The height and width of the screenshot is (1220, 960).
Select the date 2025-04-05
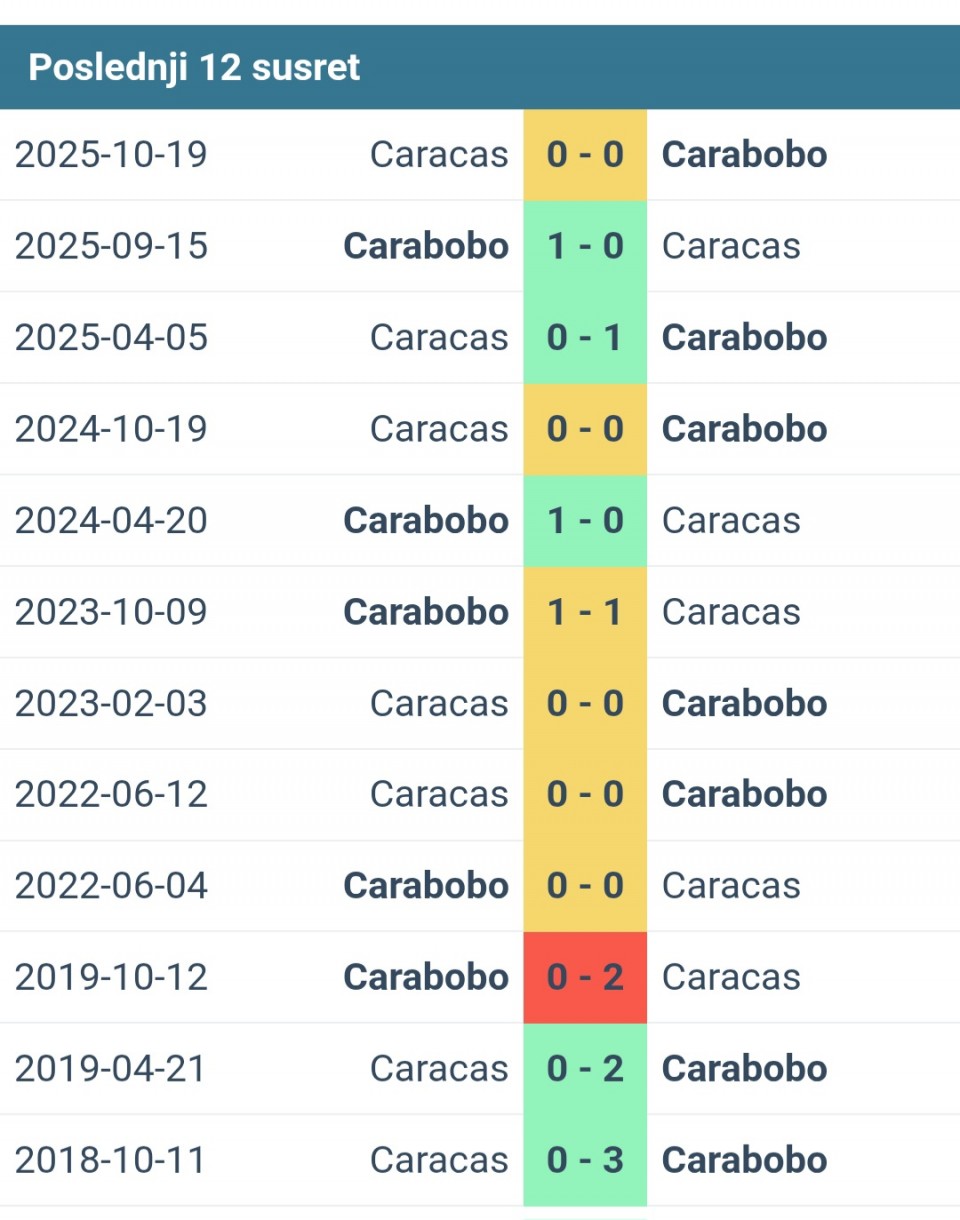click(111, 338)
